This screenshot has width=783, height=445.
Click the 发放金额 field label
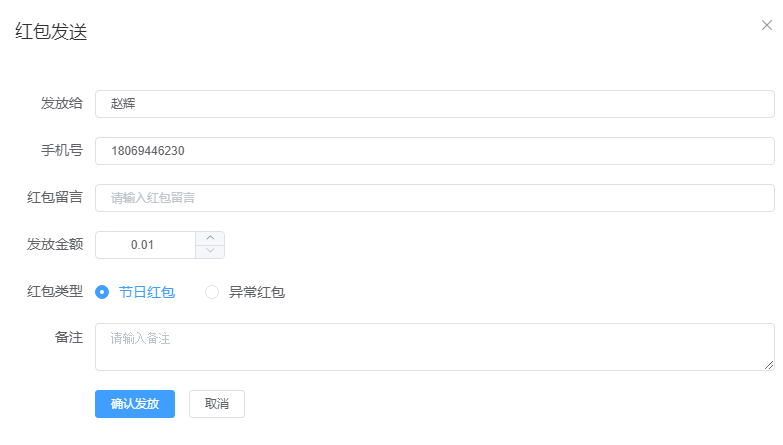click(x=55, y=245)
